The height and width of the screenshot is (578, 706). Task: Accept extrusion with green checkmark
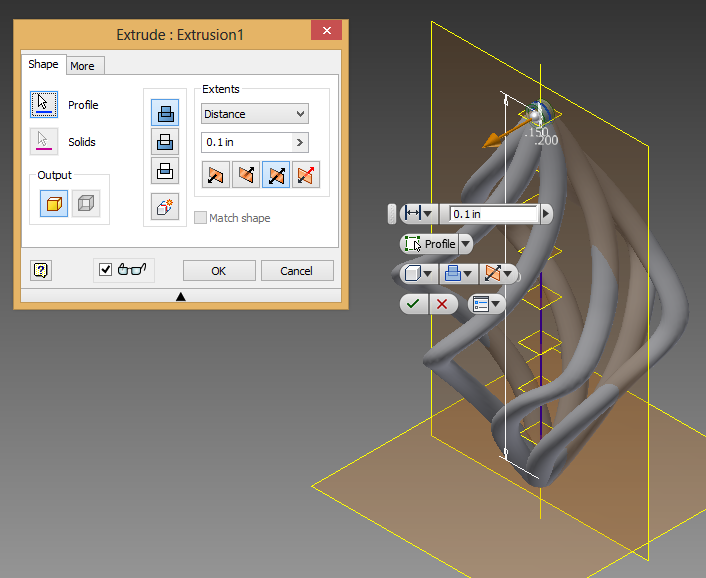[413, 304]
